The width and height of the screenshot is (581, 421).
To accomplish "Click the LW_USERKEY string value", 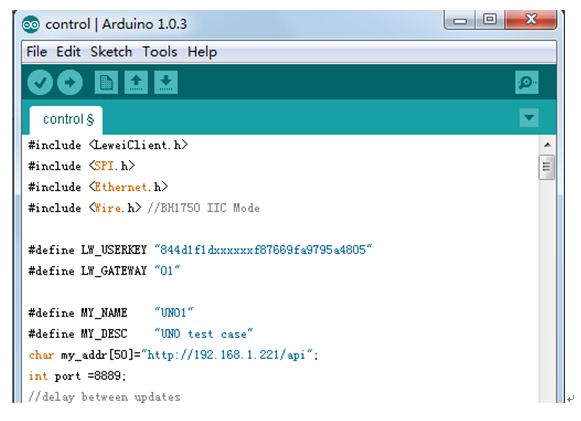I will click(263, 249).
